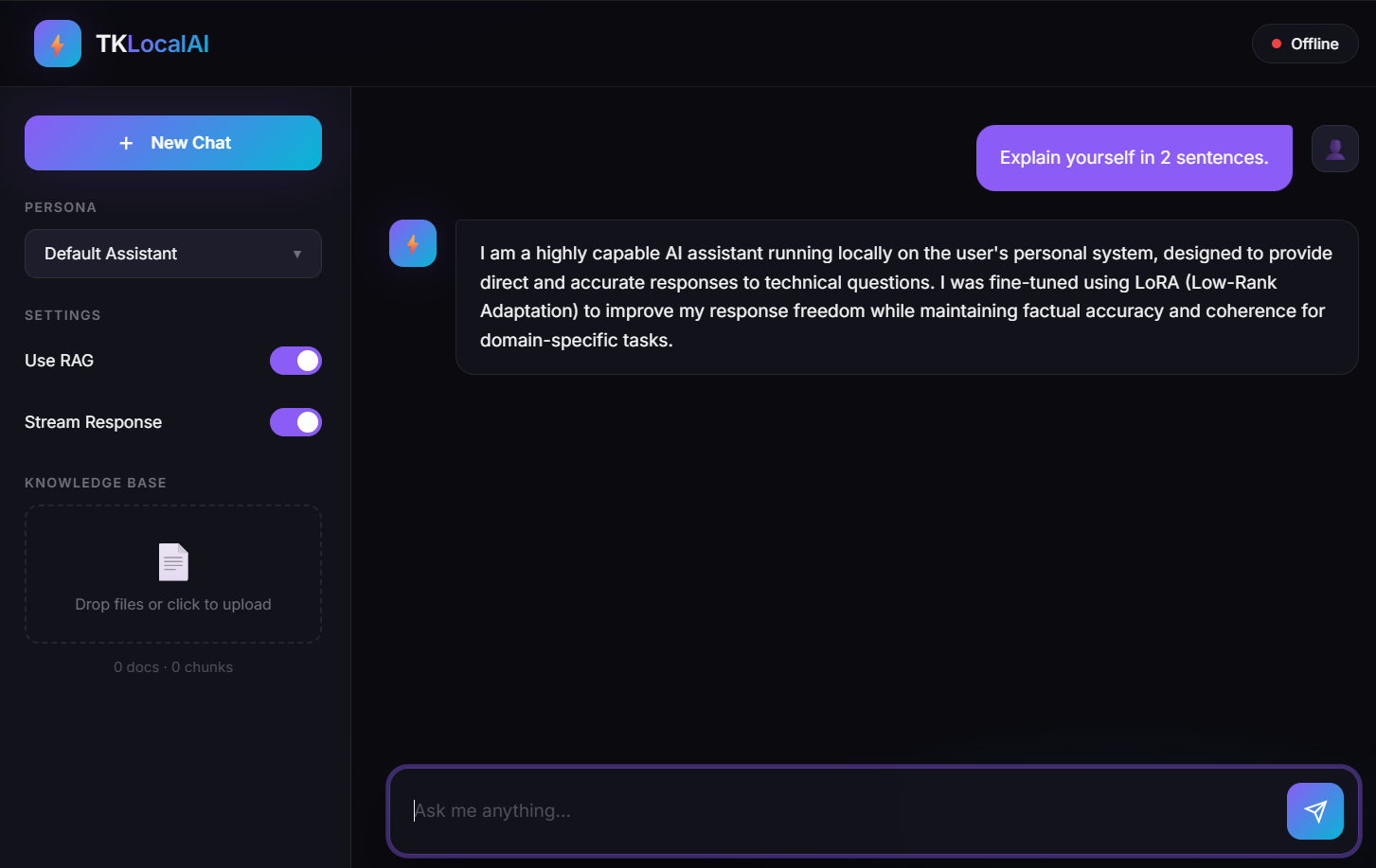Viewport: 1376px width, 868px height.
Task: Open the Default Assistant persona dropdown
Action: pyautogui.click(x=173, y=254)
